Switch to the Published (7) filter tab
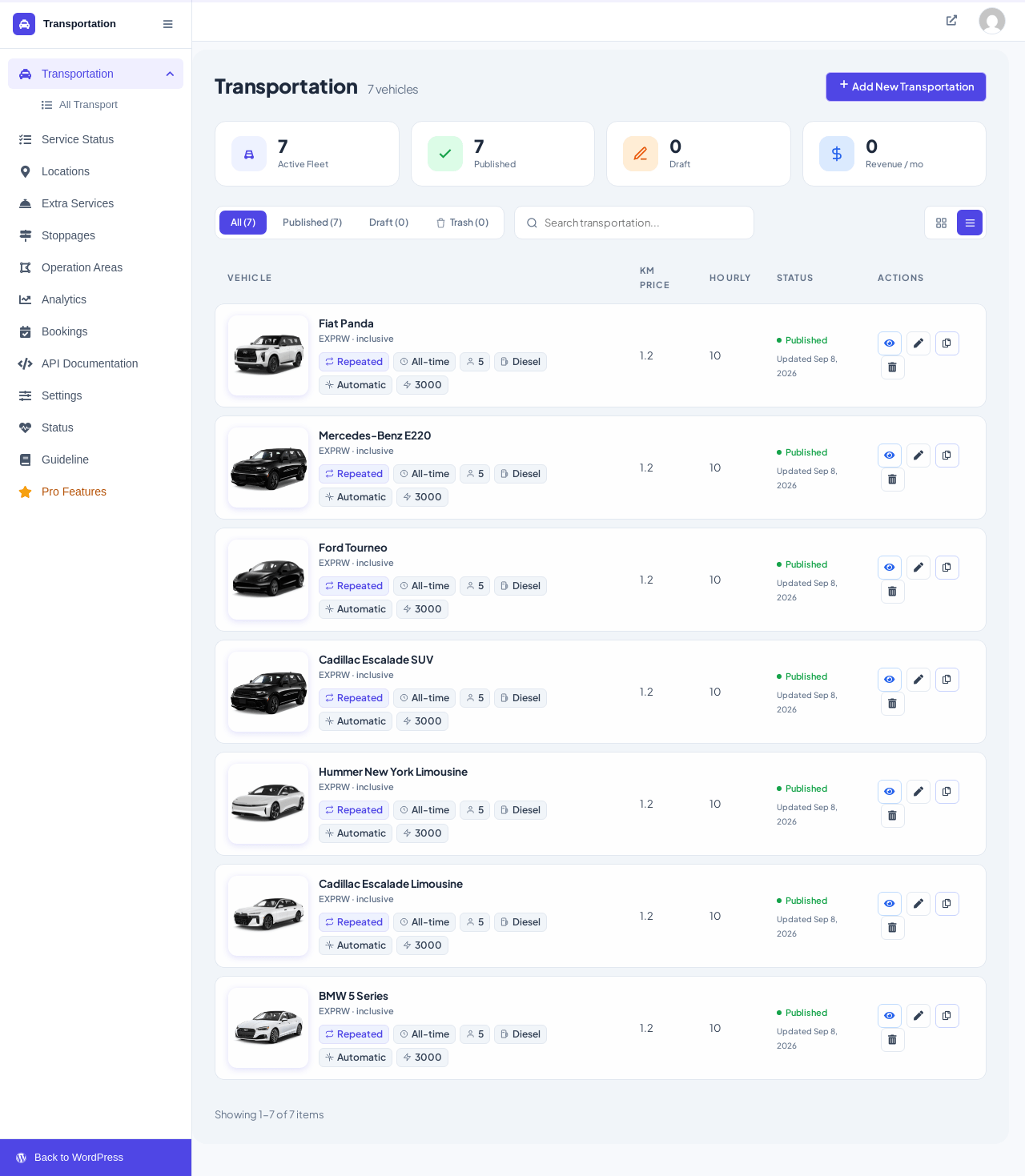 coord(312,223)
